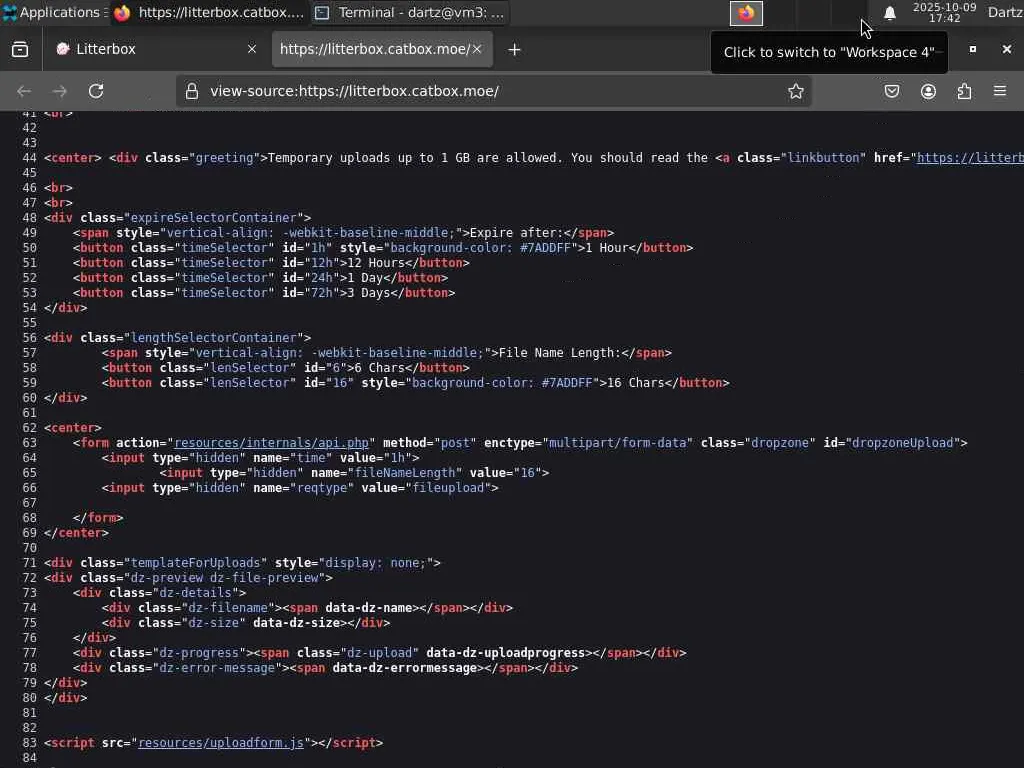Click "3 Days" text on line 53
1024x768 pixels.
pos(368,293)
